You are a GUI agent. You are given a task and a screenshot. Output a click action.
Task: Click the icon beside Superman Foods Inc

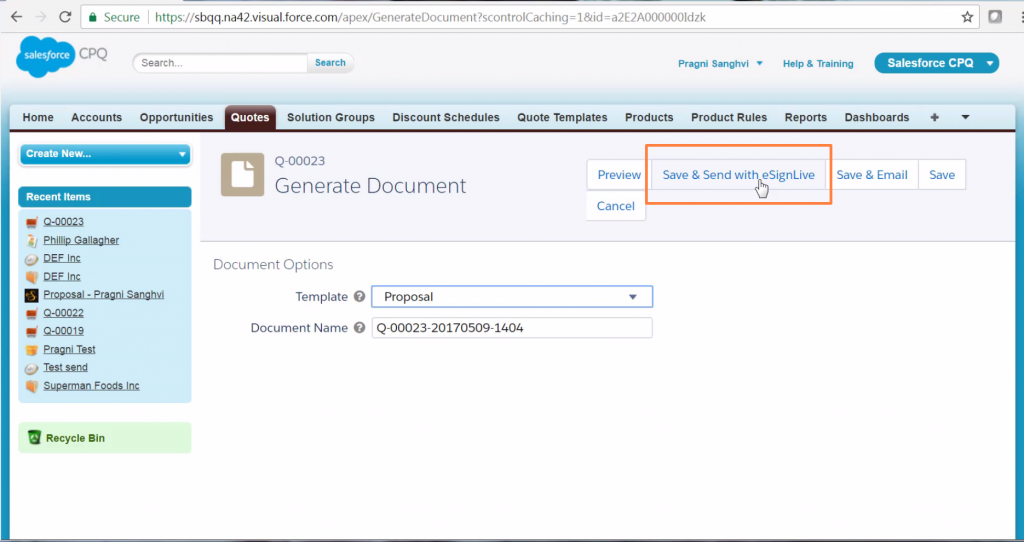[x=31, y=386]
